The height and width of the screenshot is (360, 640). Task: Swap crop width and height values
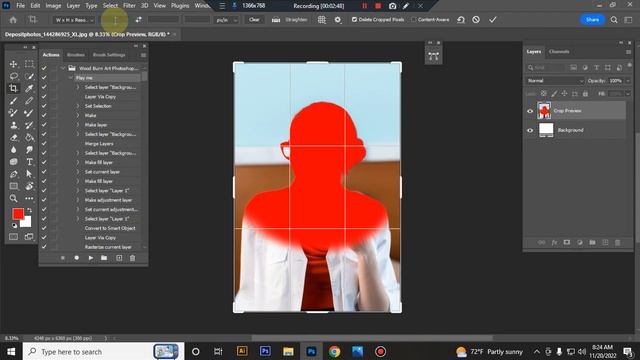coord(138,20)
